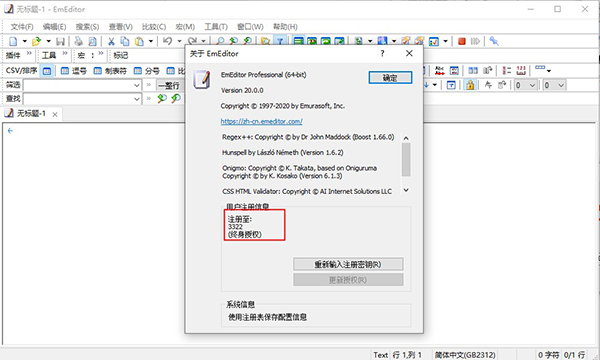Expand the 筛选 filter combo box

point(137,85)
